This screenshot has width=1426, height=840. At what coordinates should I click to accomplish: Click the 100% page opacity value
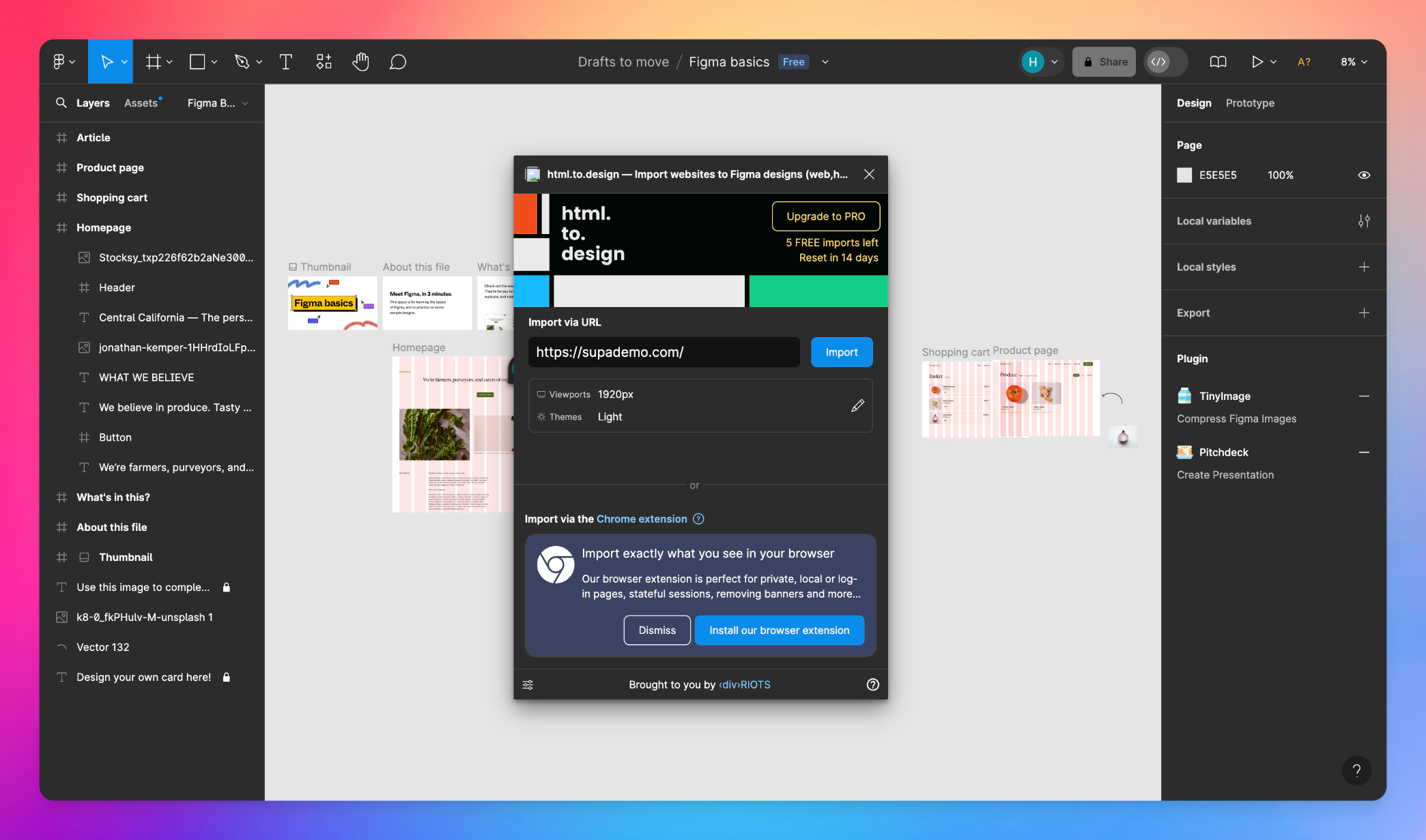1281,175
